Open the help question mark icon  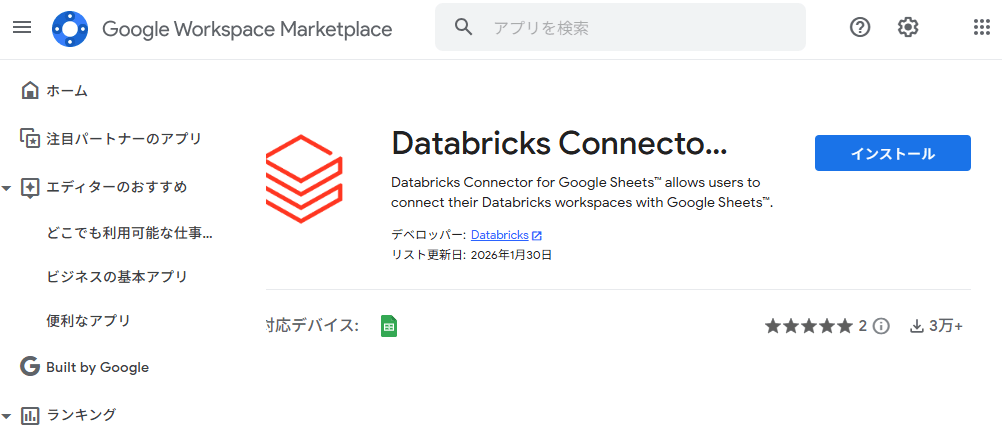860,28
